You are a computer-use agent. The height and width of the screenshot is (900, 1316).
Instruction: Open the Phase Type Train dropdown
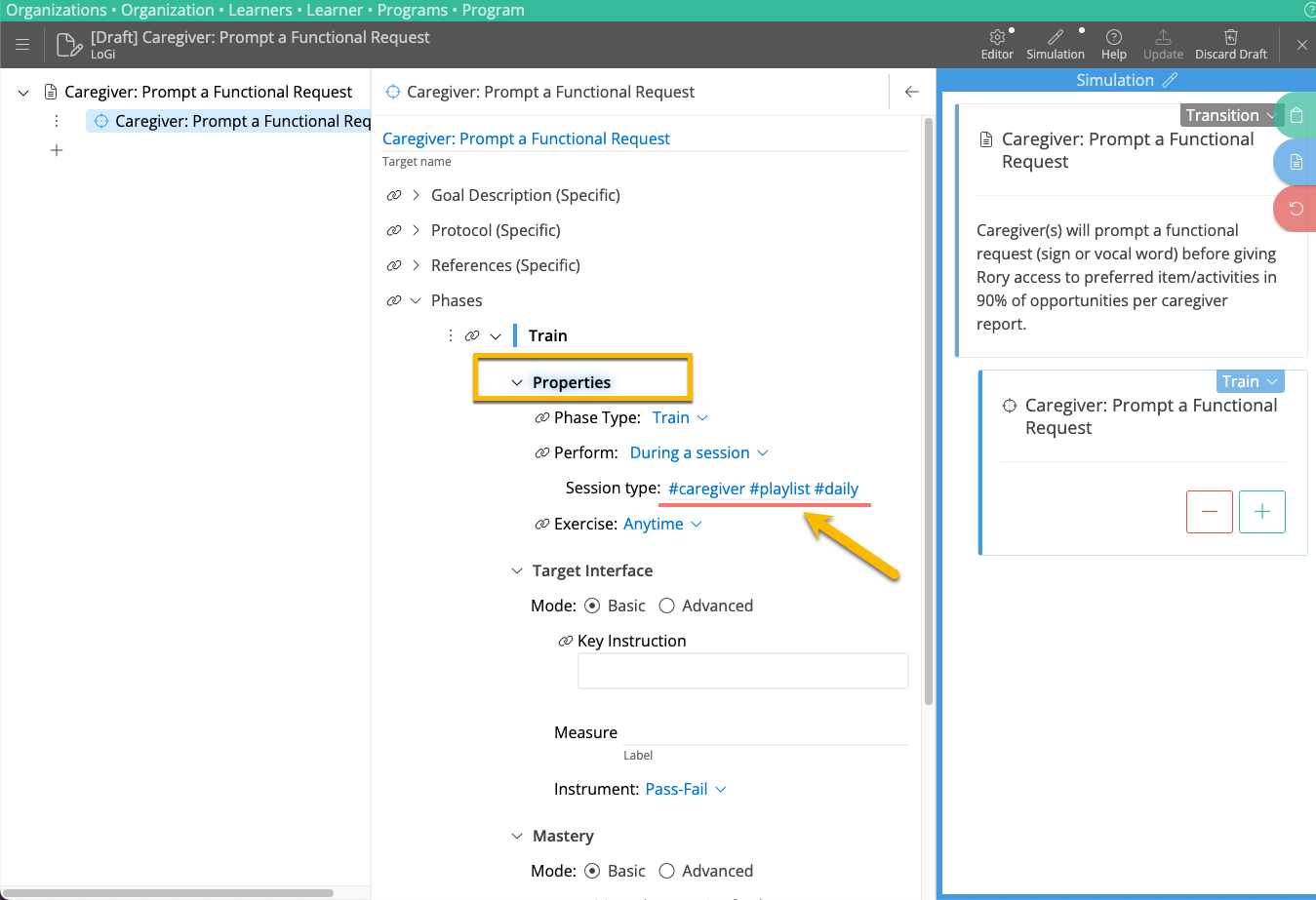pyautogui.click(x=680, y=417)
